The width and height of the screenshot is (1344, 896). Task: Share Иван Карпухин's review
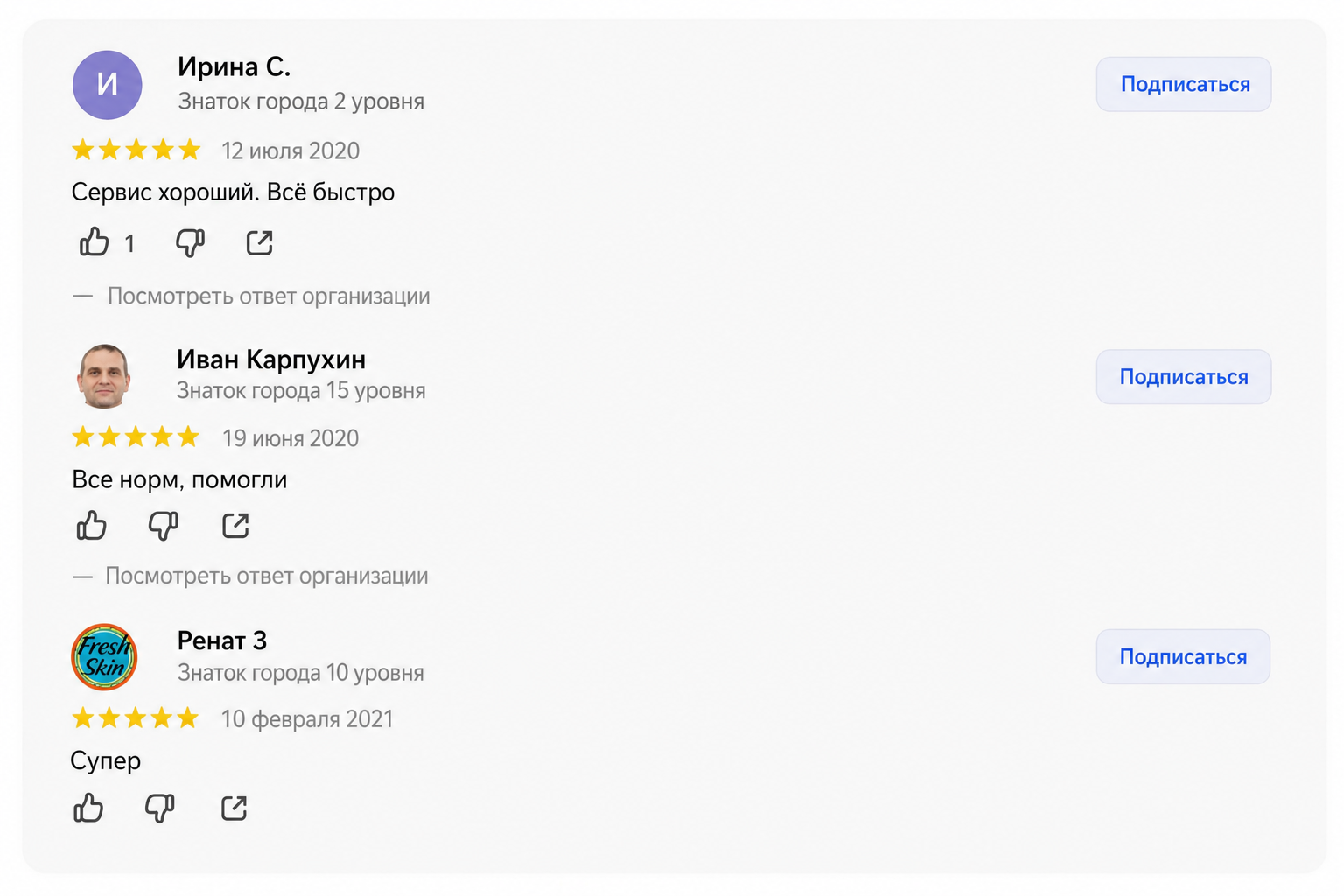[x=235, y=525]
